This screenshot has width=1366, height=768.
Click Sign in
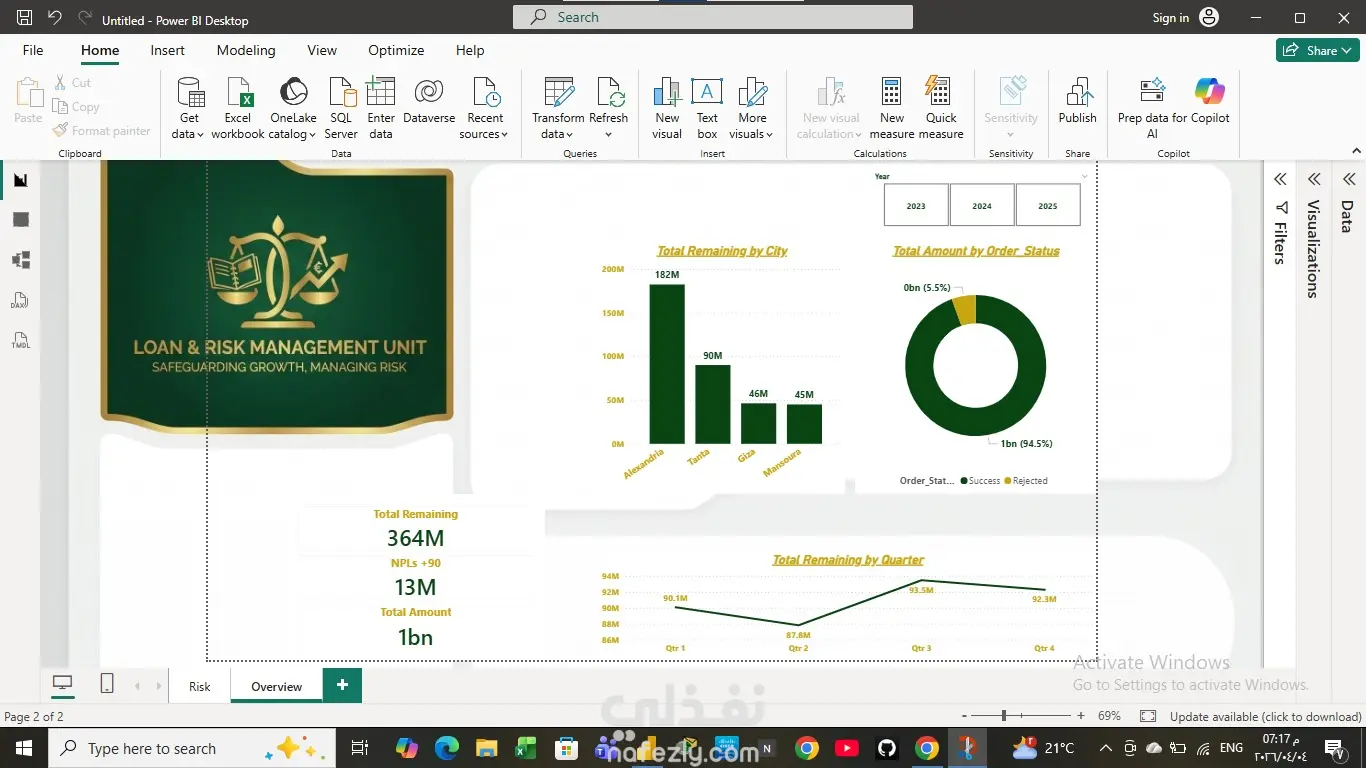point(1171,18)
